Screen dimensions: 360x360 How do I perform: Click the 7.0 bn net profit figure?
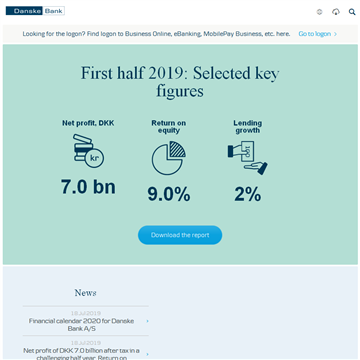tap(88, 186)
